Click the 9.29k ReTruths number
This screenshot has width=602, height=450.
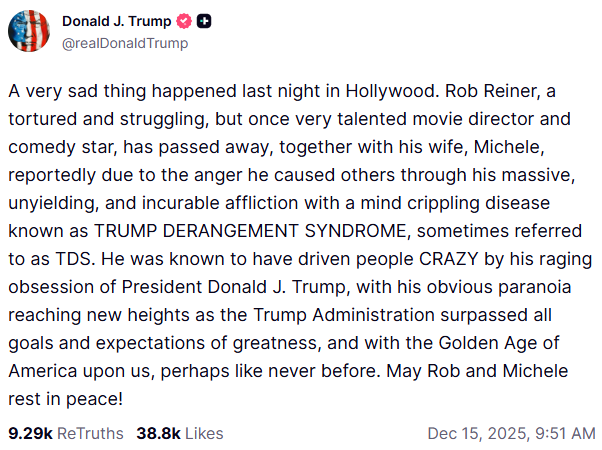30,433
